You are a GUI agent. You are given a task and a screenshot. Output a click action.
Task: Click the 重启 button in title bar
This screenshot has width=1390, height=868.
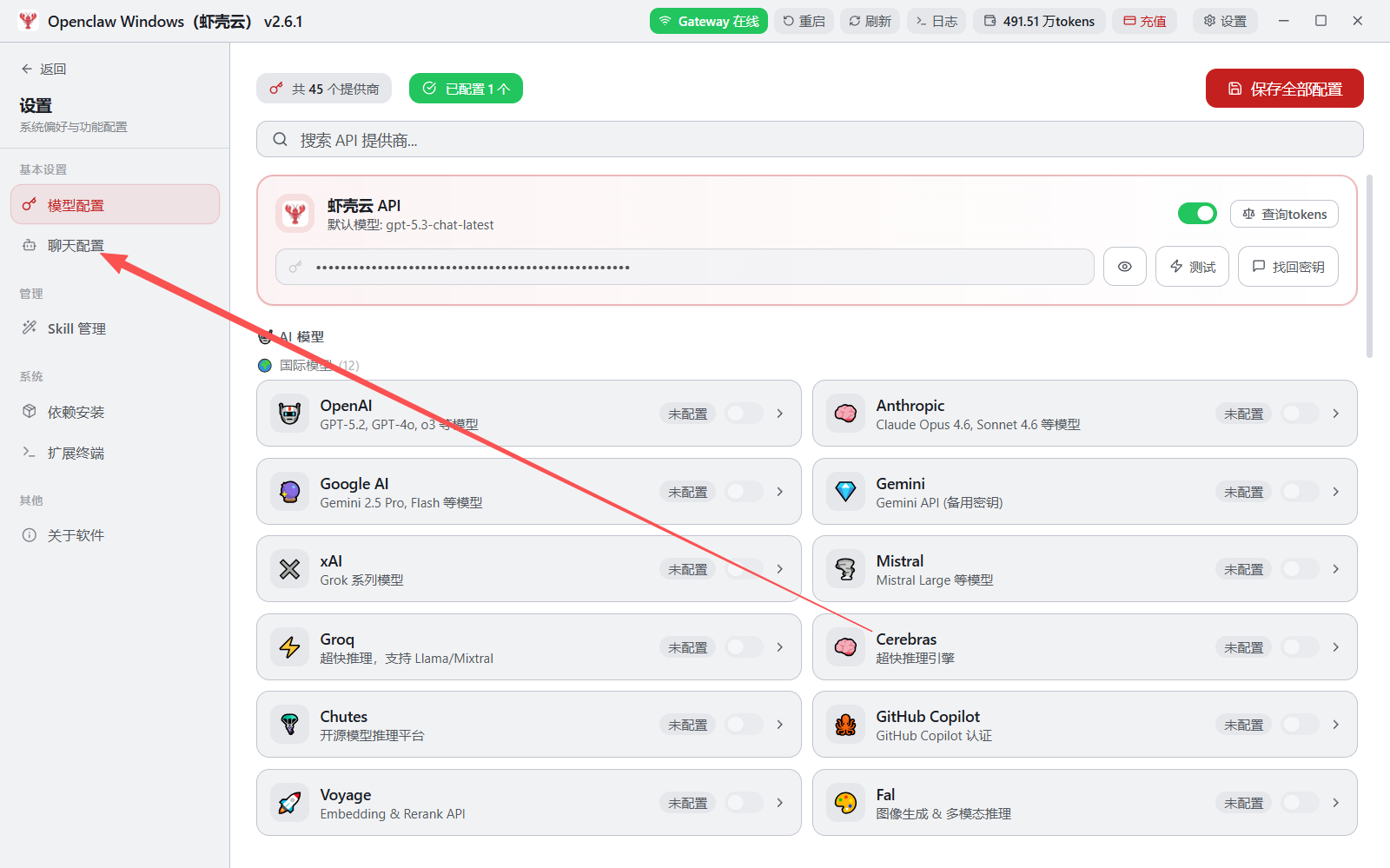click(x=804, y=21)
